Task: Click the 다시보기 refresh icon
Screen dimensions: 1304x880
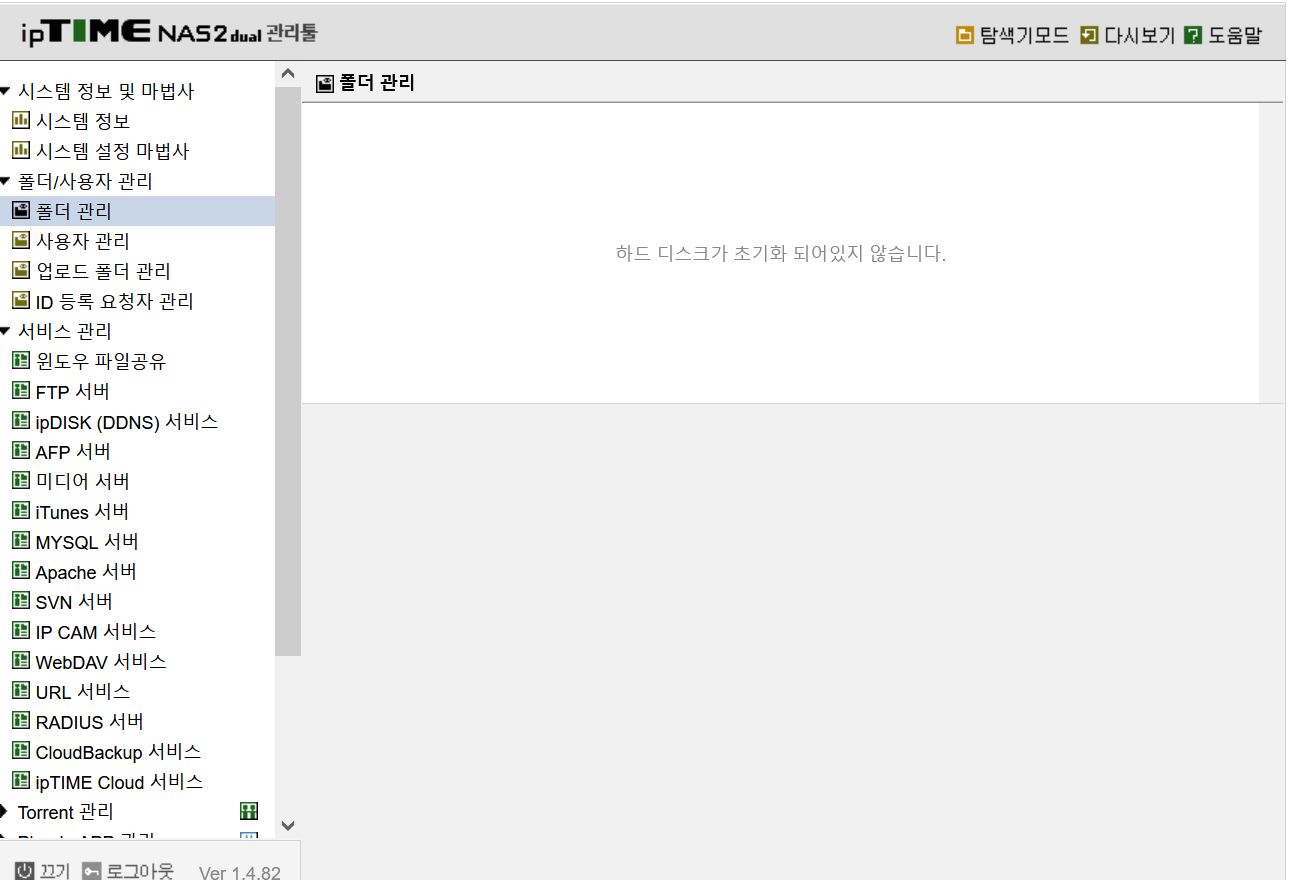Action: click(1089, 35)
